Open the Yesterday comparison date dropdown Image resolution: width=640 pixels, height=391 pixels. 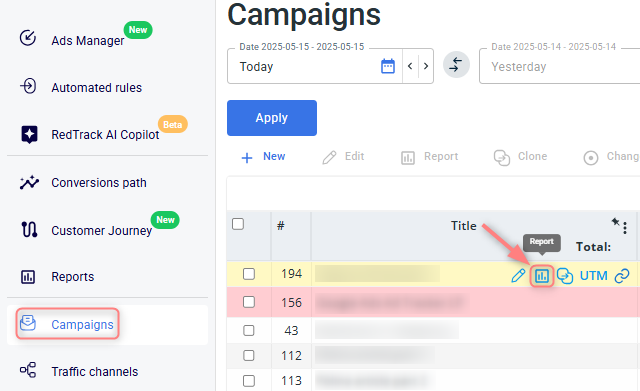[x=560, y=67]
